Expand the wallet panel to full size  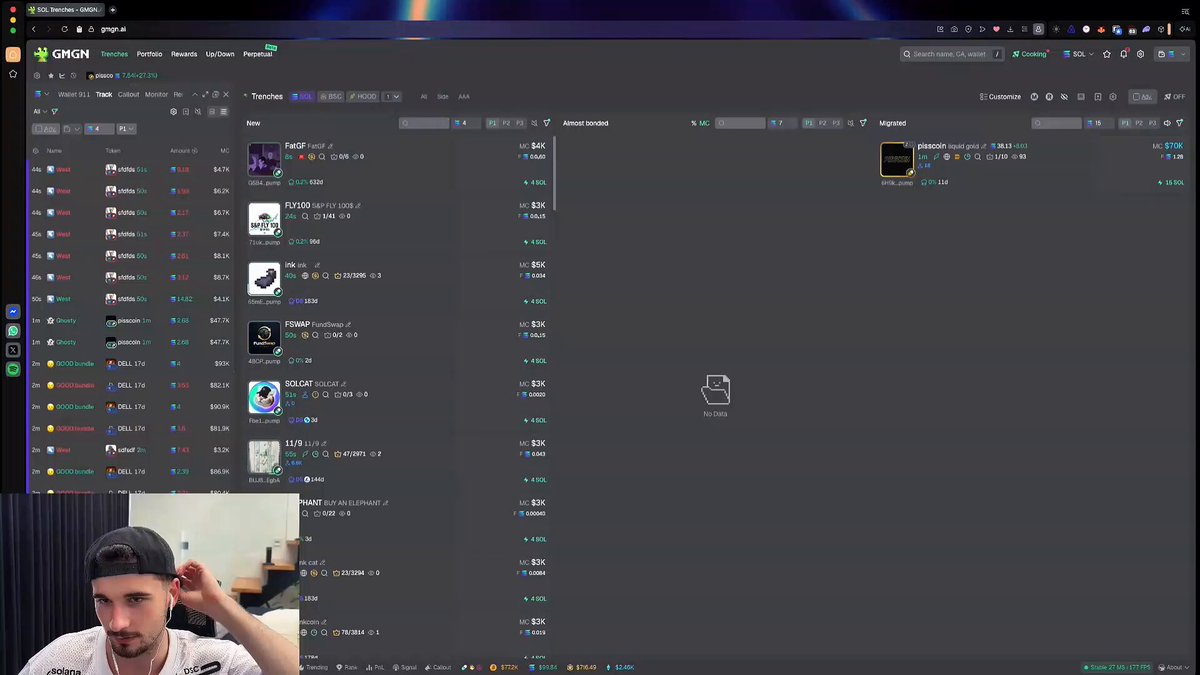pyautogui.click(x=205, y=95)
